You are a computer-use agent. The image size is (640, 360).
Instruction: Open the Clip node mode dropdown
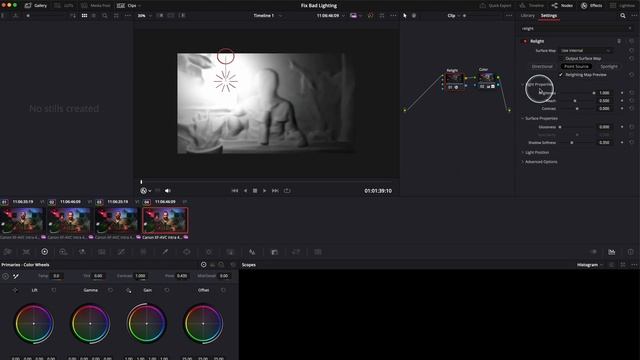(x=453, y=16)
